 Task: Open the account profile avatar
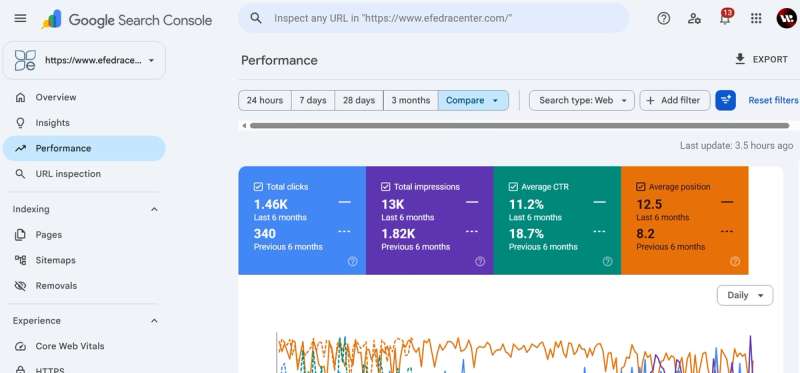click(x=786, y=19)
